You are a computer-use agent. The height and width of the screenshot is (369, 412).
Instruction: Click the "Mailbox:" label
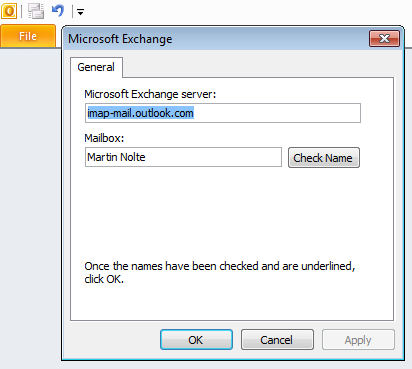(104, 138)
